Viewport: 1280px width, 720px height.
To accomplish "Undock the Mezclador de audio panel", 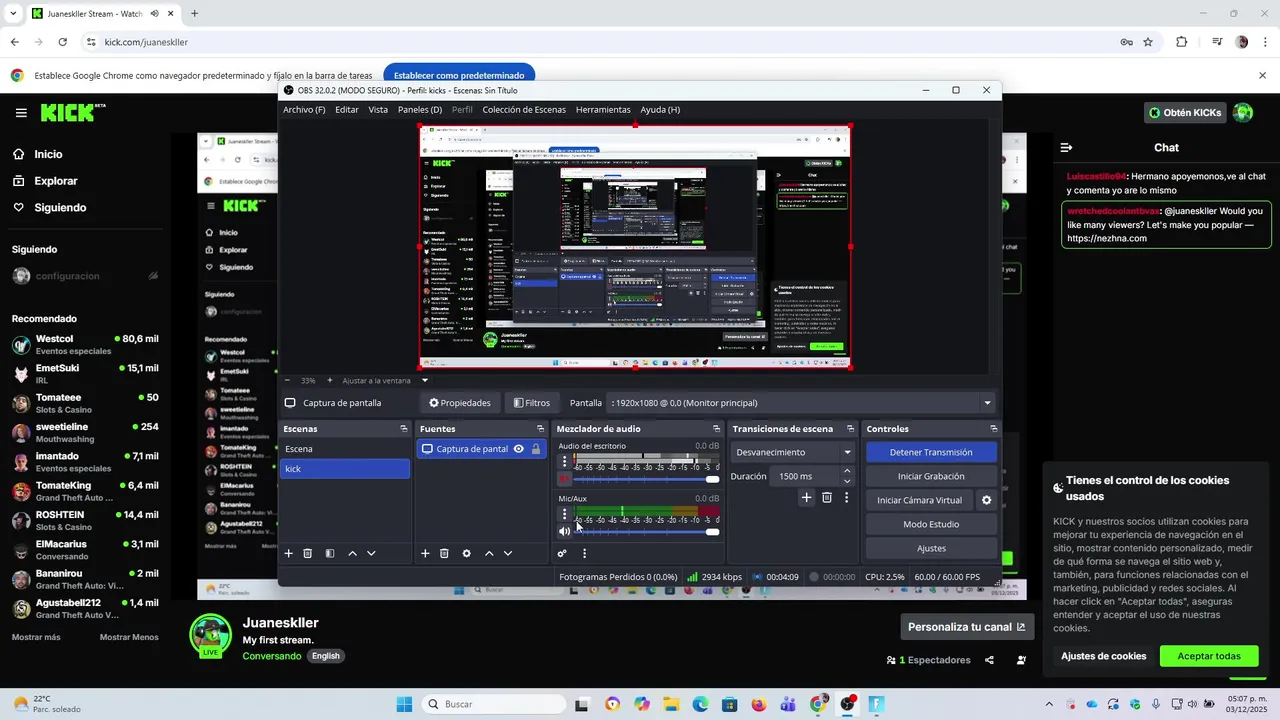I will pyautogui.click(x=715, y=429).
